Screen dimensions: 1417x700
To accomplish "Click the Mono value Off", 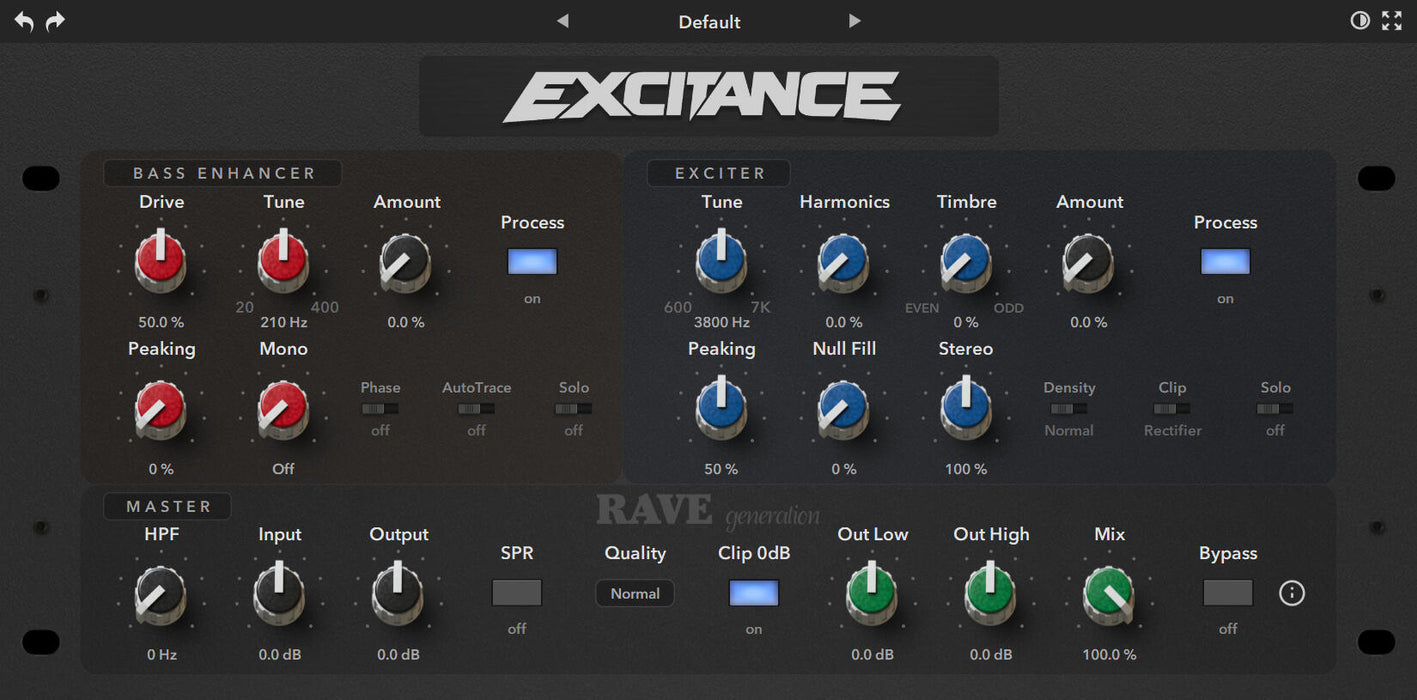I will click(x=283, y=469).
